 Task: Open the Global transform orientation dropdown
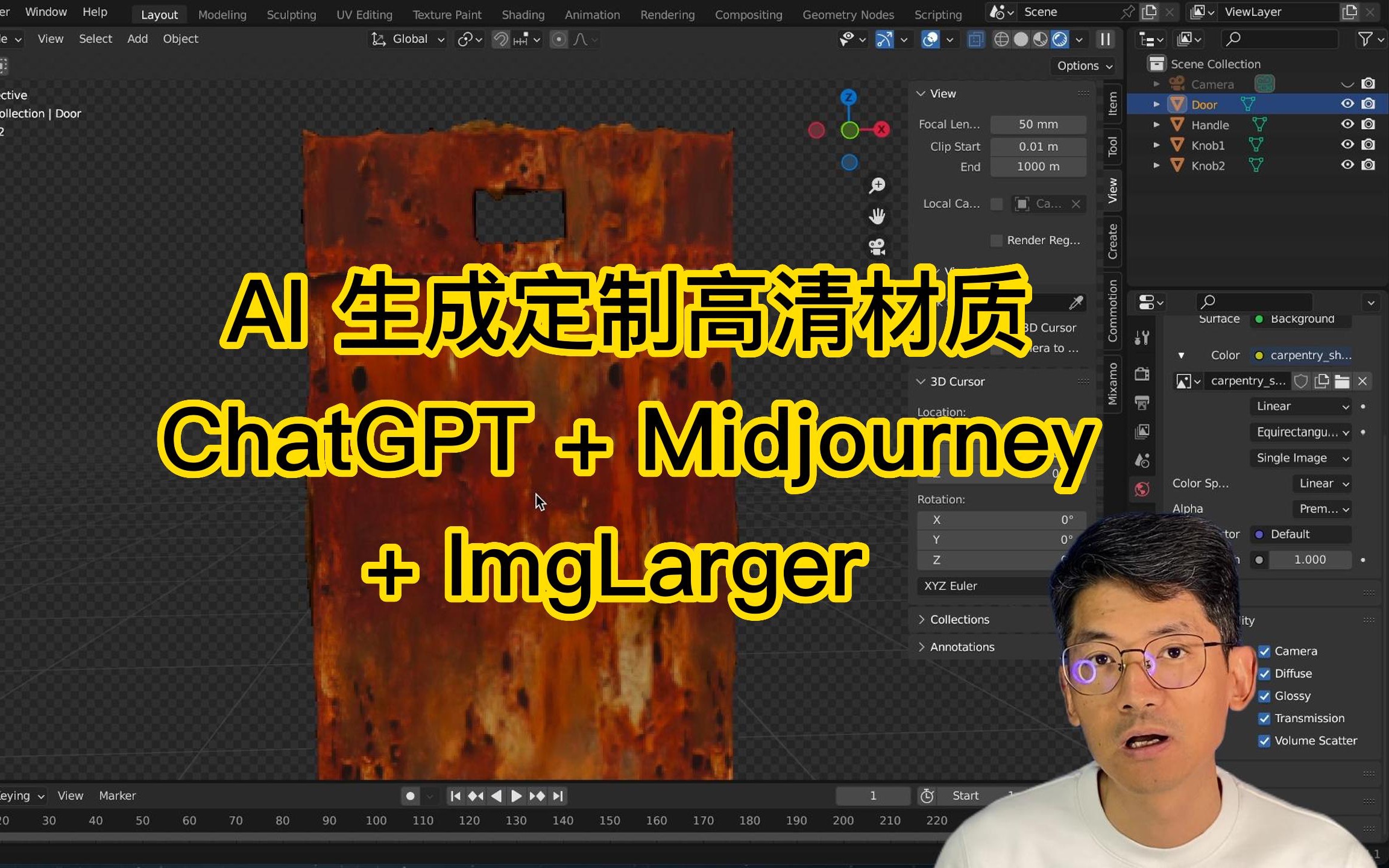click(408, 39)
